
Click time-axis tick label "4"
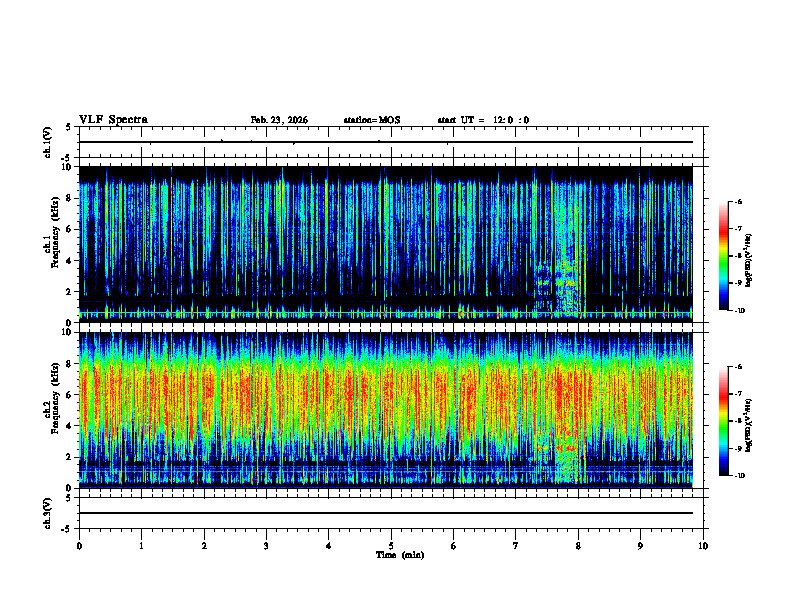coord(328,546)
